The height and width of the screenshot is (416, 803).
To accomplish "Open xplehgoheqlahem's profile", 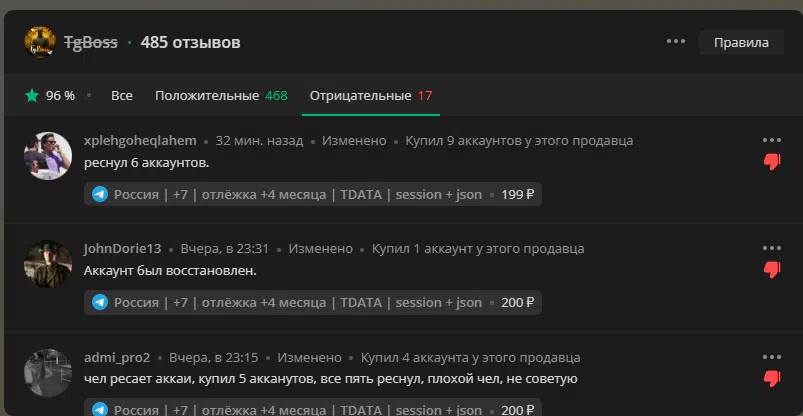I will coord(140,141).
